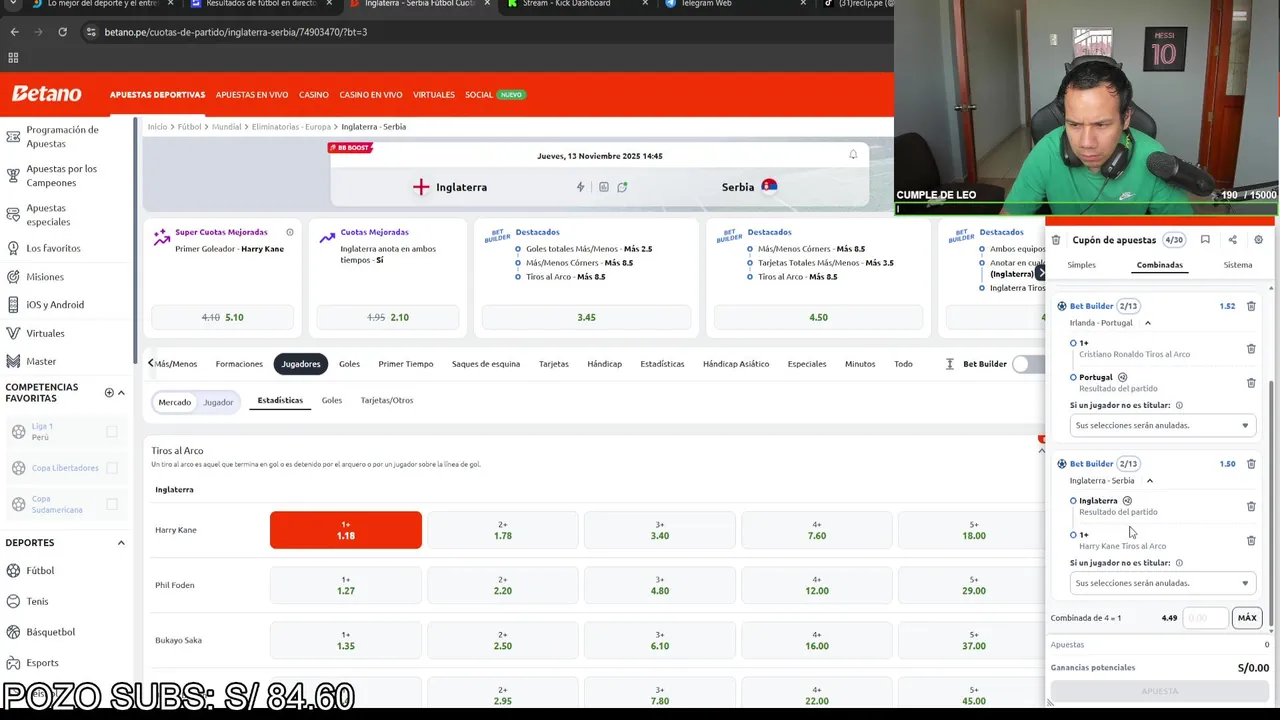Remove Cristiano Ronaldo Tiros al Arco selection
Viewport: 1280px width, 720px height.
pos(1251,349)
